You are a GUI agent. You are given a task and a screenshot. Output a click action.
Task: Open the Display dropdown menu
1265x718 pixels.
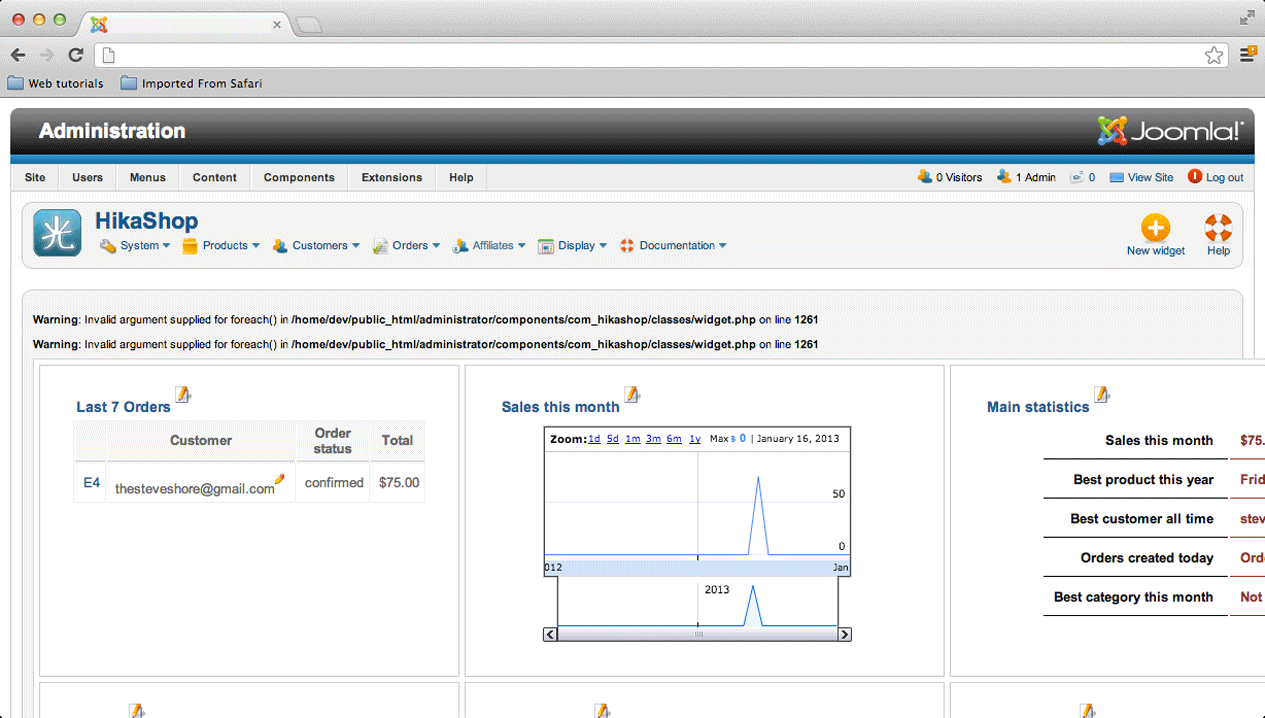click(x=573, y=245)
